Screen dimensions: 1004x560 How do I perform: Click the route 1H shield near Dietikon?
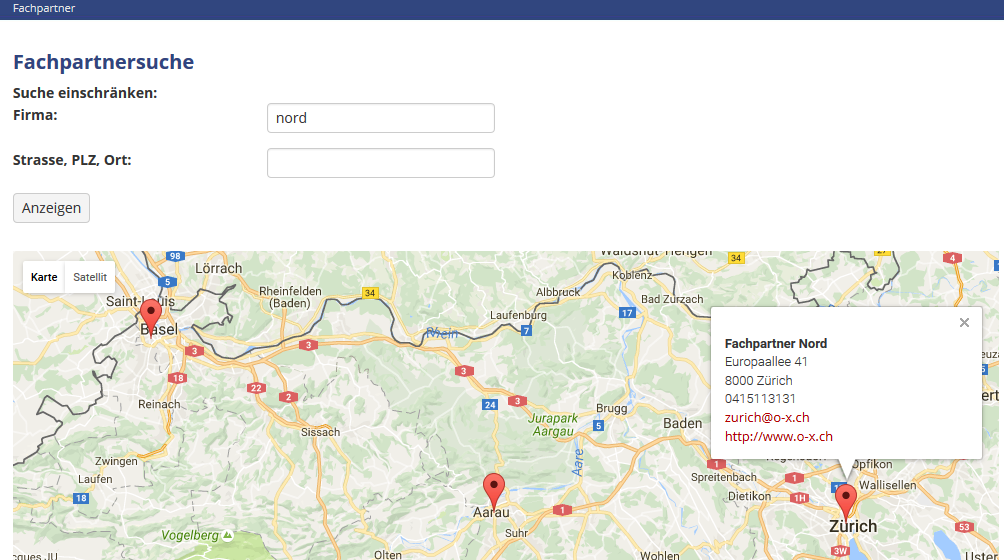coord(799,498)
